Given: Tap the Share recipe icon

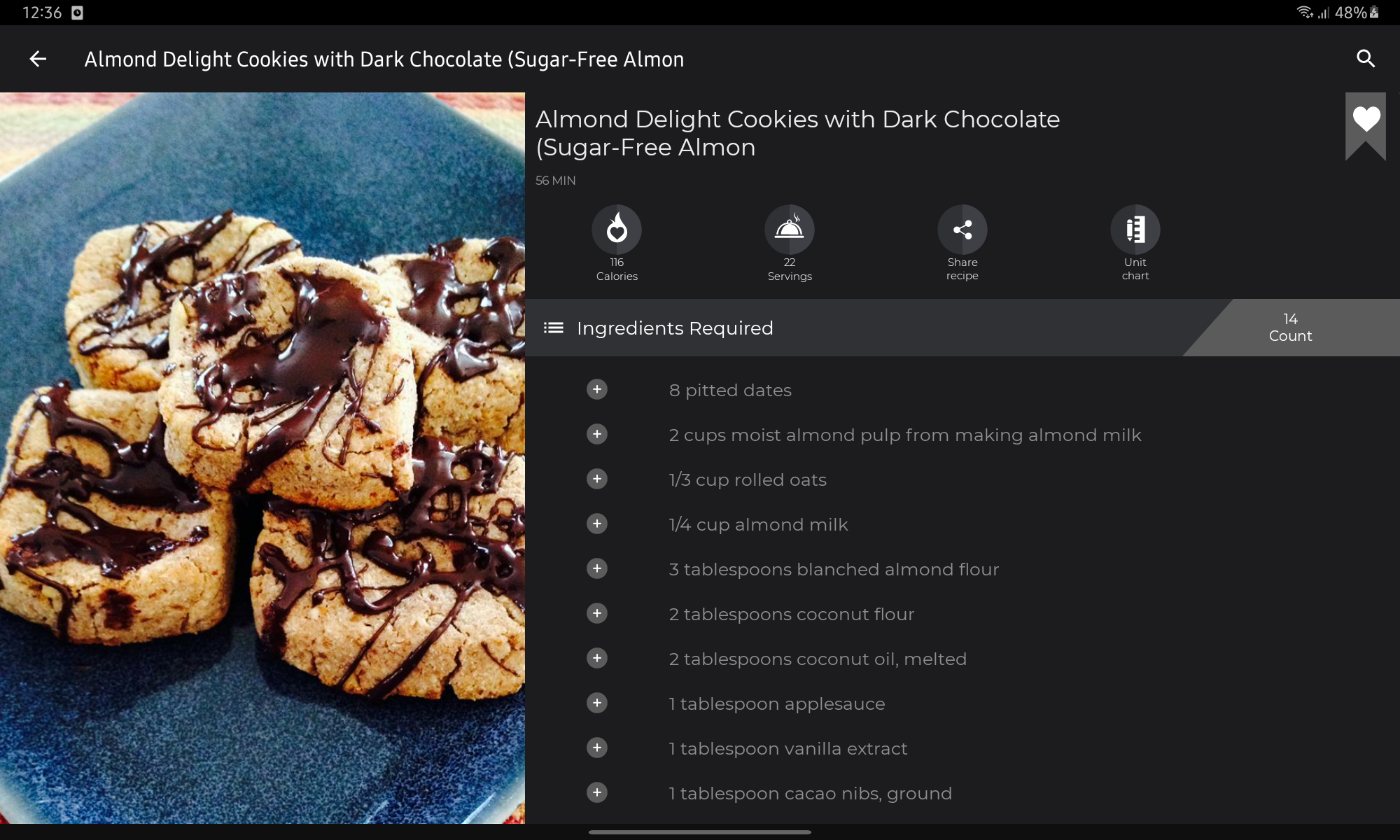Looking at the screenshot, I should point(962,229).
